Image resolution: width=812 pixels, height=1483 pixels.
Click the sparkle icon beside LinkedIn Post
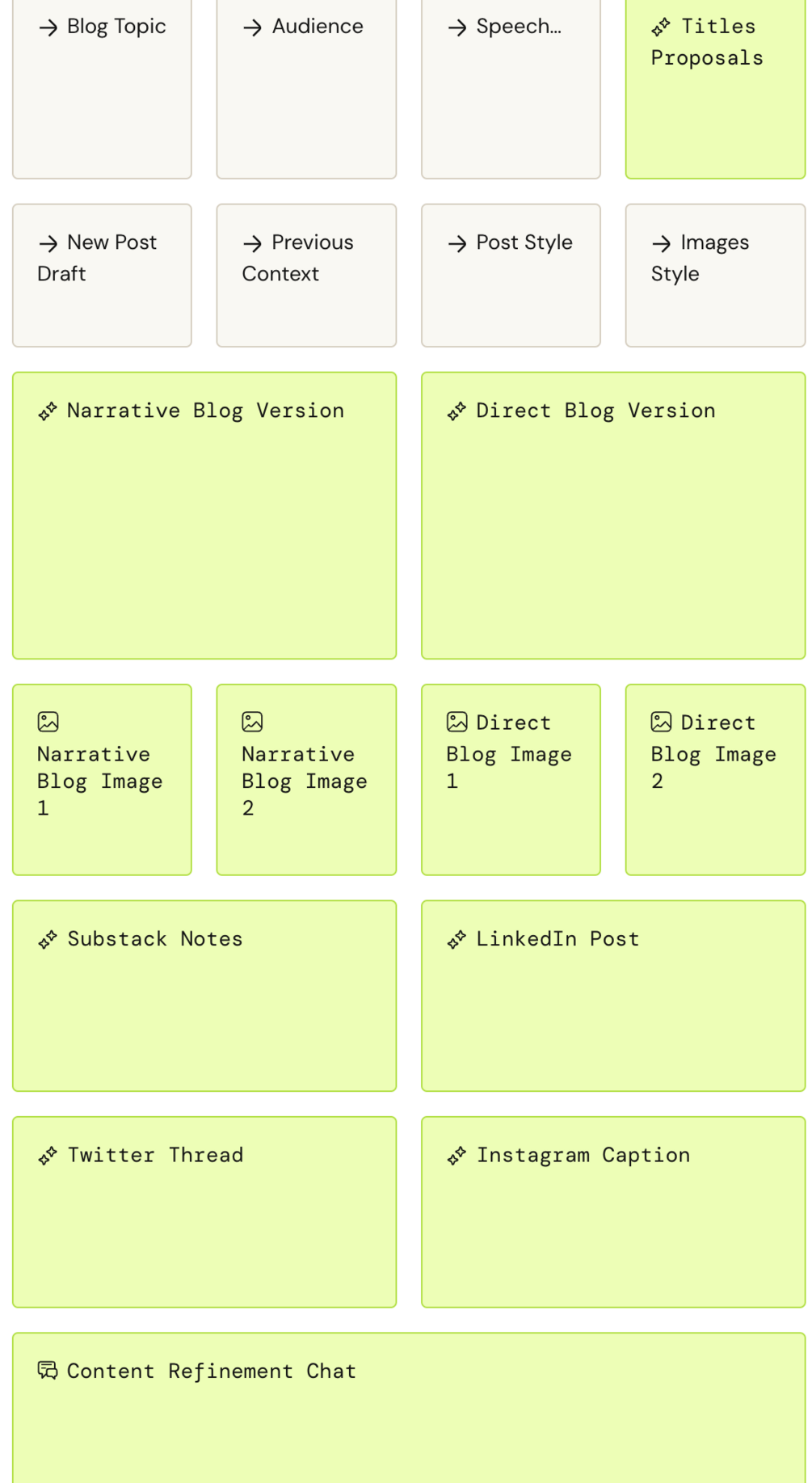click(457, 939)
